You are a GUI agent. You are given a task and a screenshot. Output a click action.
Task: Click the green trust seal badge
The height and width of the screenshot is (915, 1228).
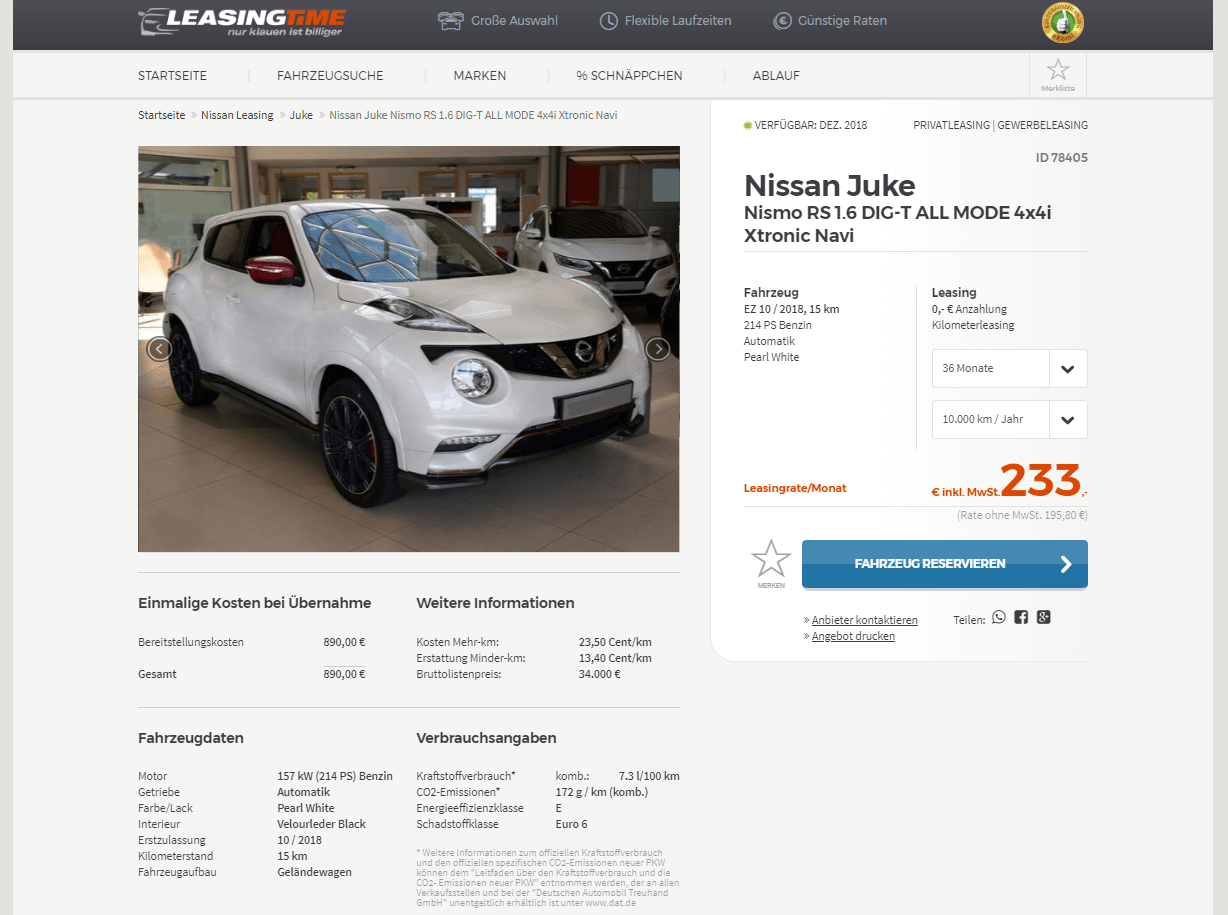1062,23
